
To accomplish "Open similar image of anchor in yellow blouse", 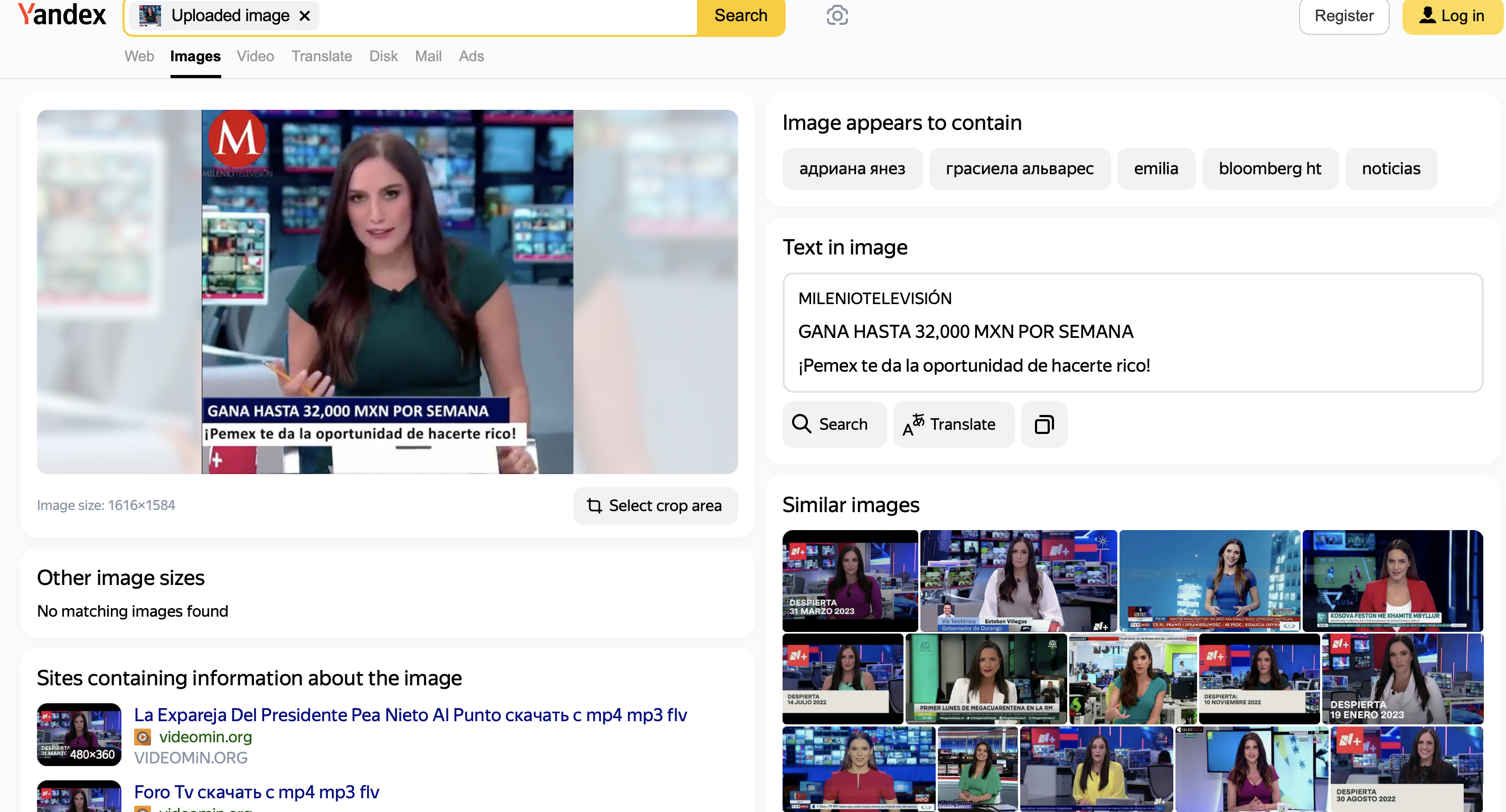I will [x=1096, y=769].
